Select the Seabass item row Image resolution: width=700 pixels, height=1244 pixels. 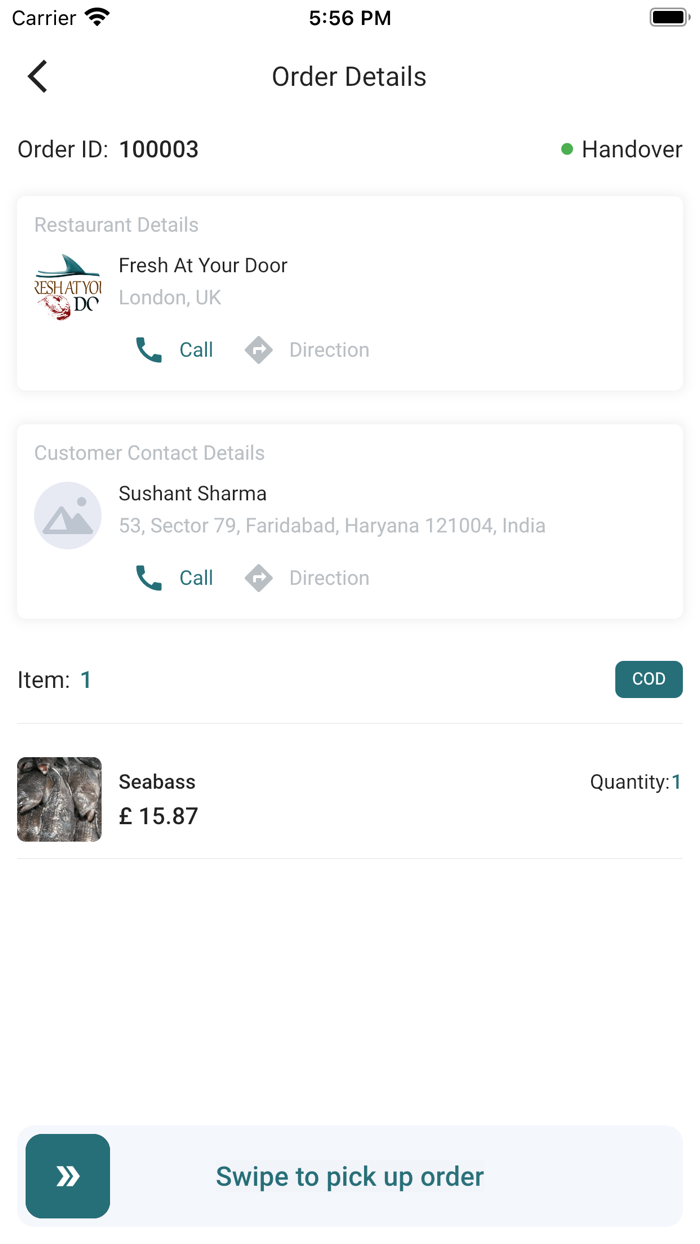tap(349, 799)
